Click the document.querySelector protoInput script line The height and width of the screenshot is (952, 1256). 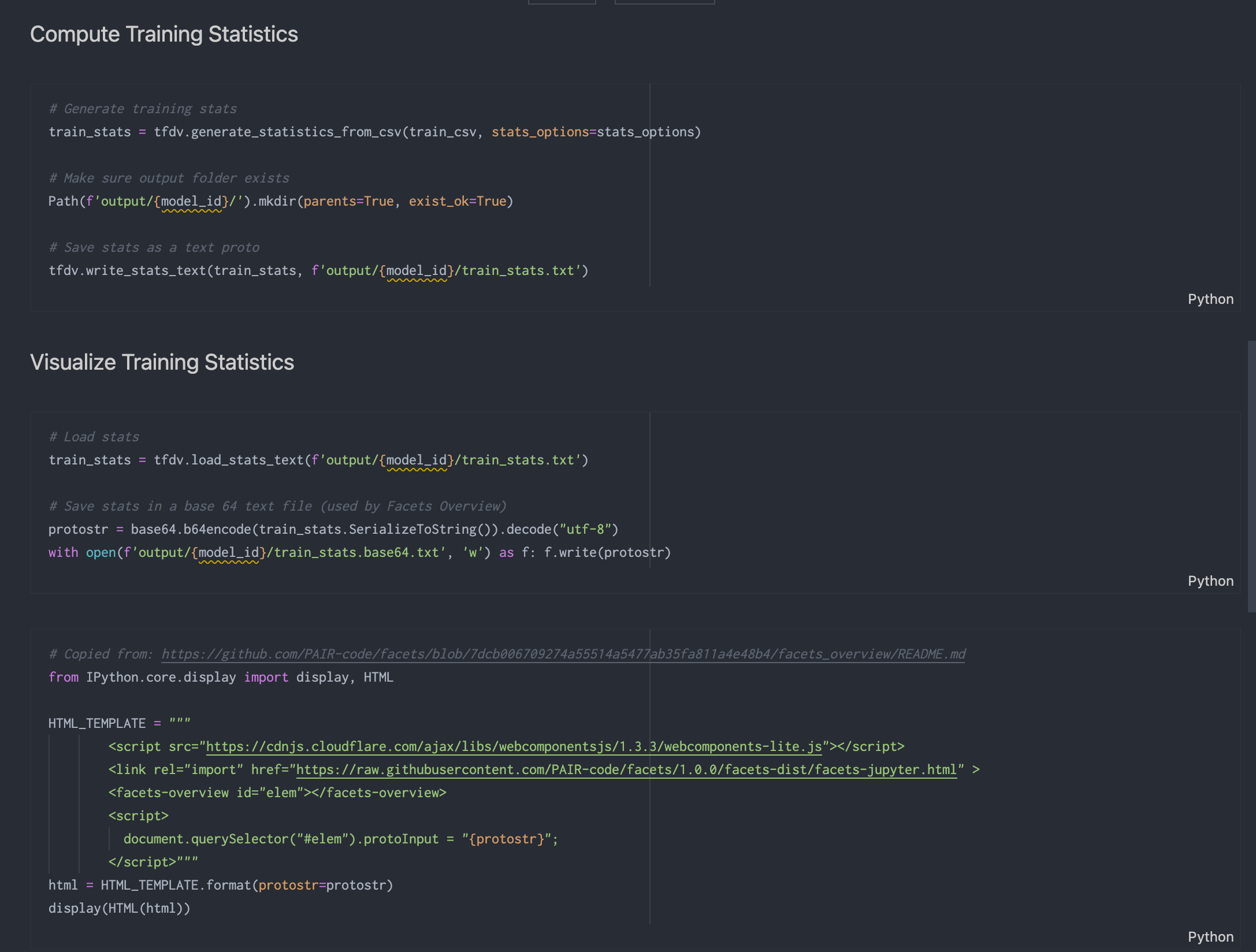pos(340,838)
